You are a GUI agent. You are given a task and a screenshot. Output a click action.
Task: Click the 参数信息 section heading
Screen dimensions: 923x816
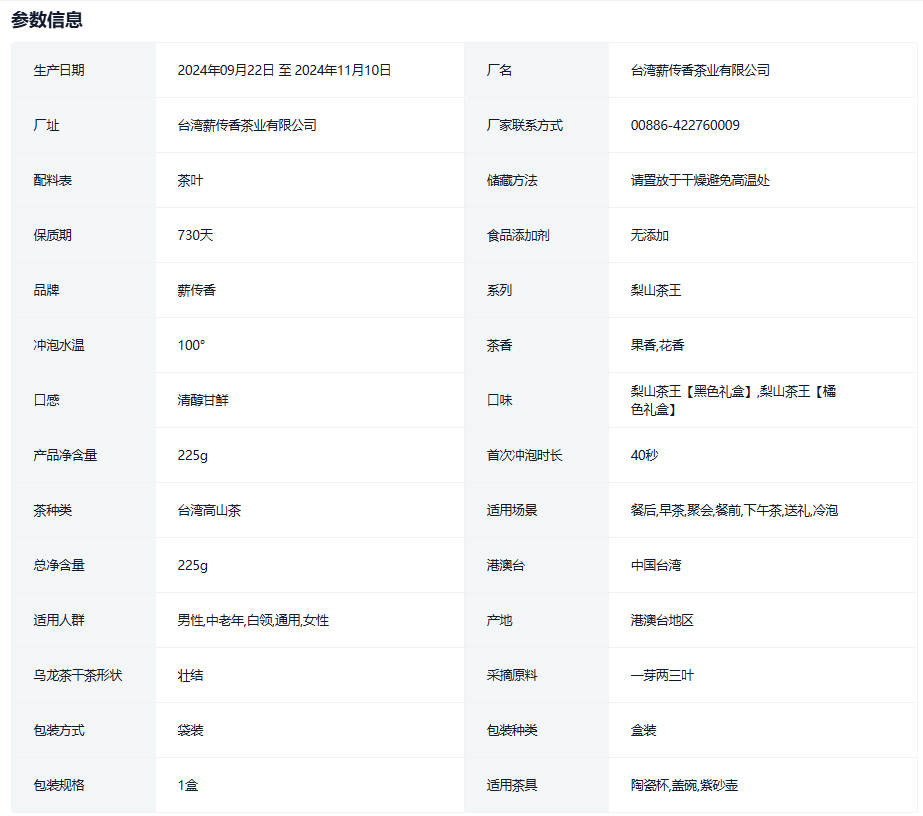[47, 20]
